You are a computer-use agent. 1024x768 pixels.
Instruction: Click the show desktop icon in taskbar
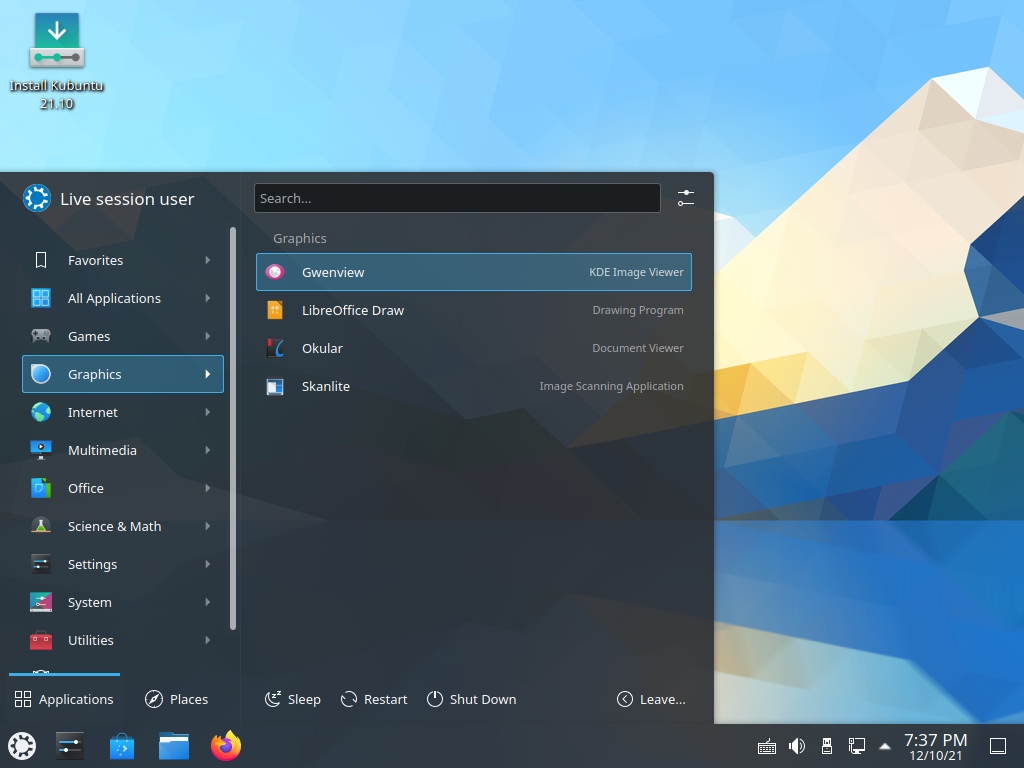tap(998, 746)
